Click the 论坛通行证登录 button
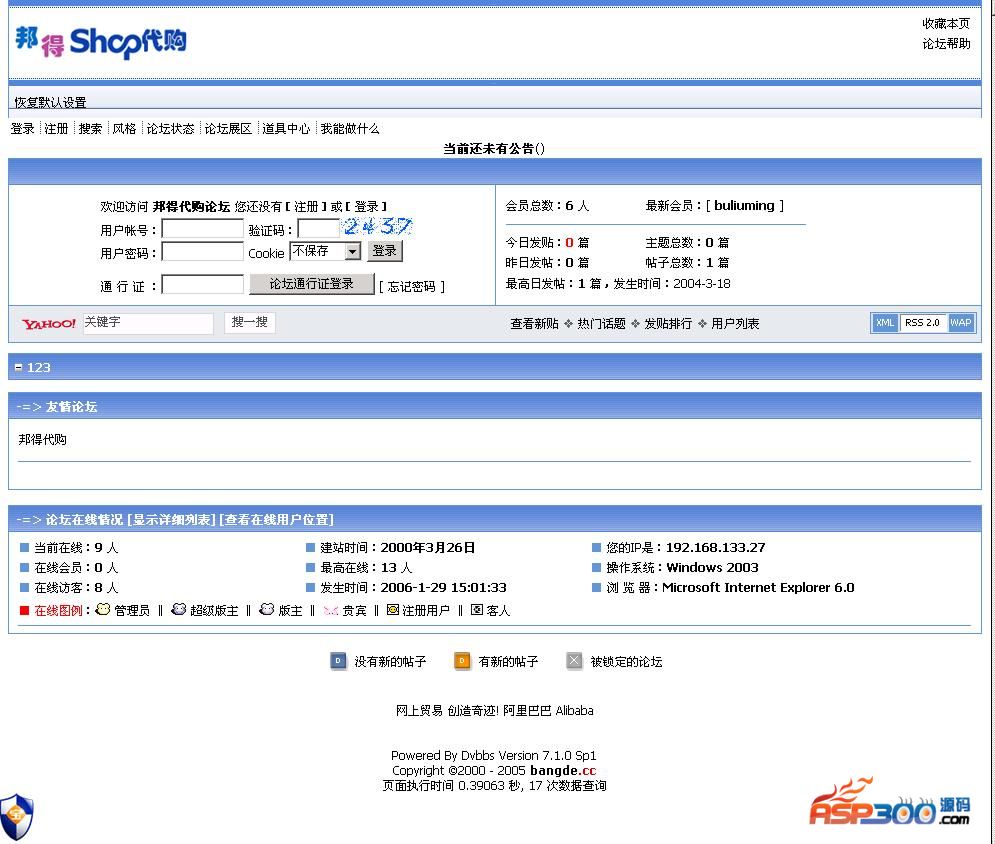 tap(312, 284)
